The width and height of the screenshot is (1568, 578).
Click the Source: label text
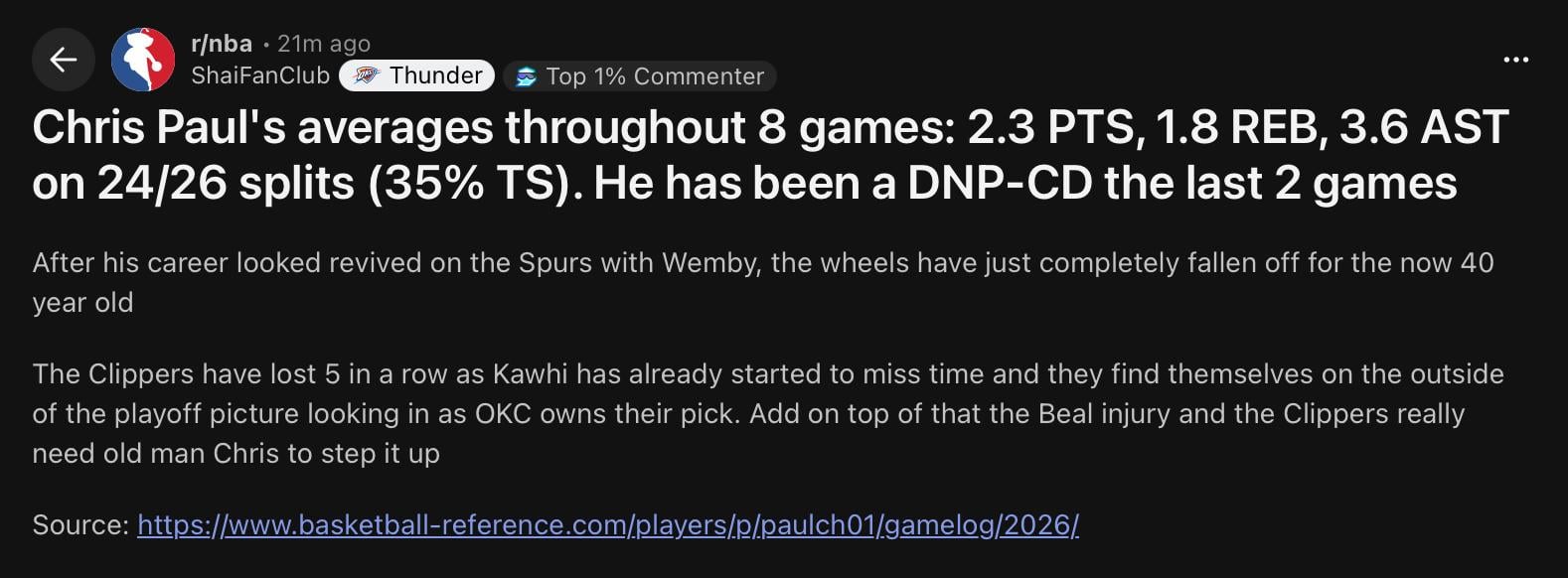[80, 524]
